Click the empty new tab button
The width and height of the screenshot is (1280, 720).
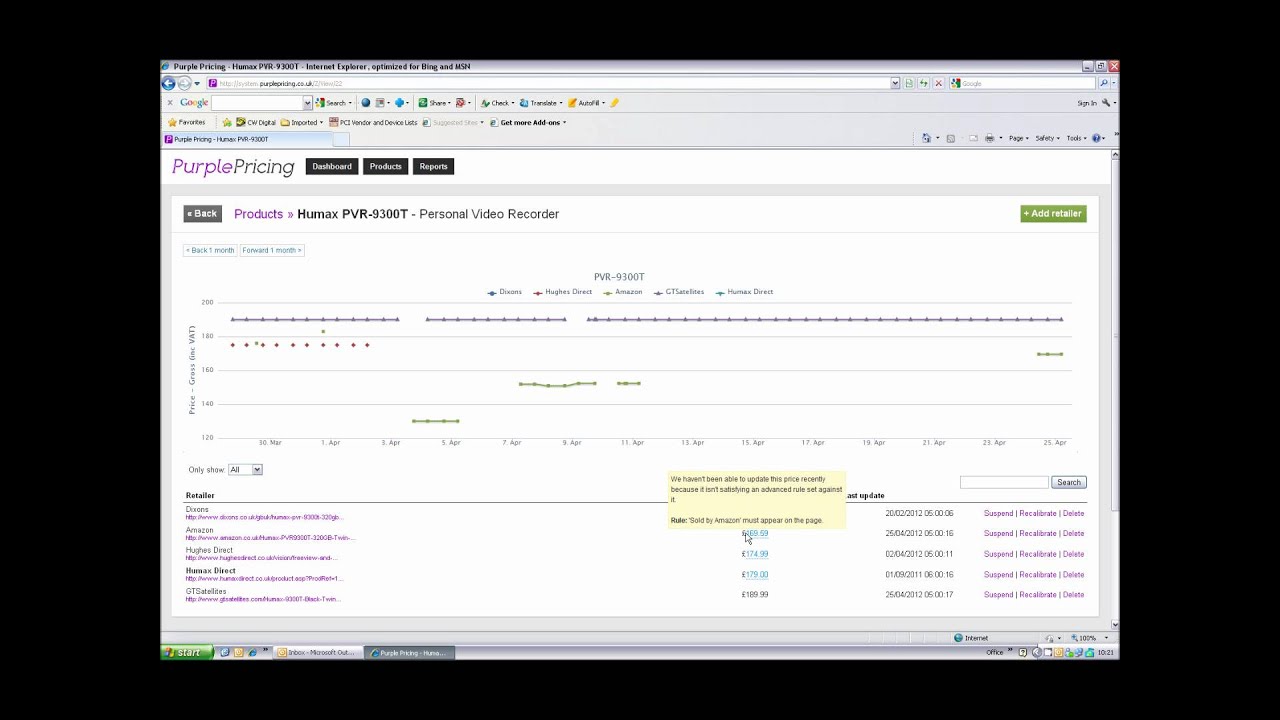pyautogui.click(x=340, y=139)
